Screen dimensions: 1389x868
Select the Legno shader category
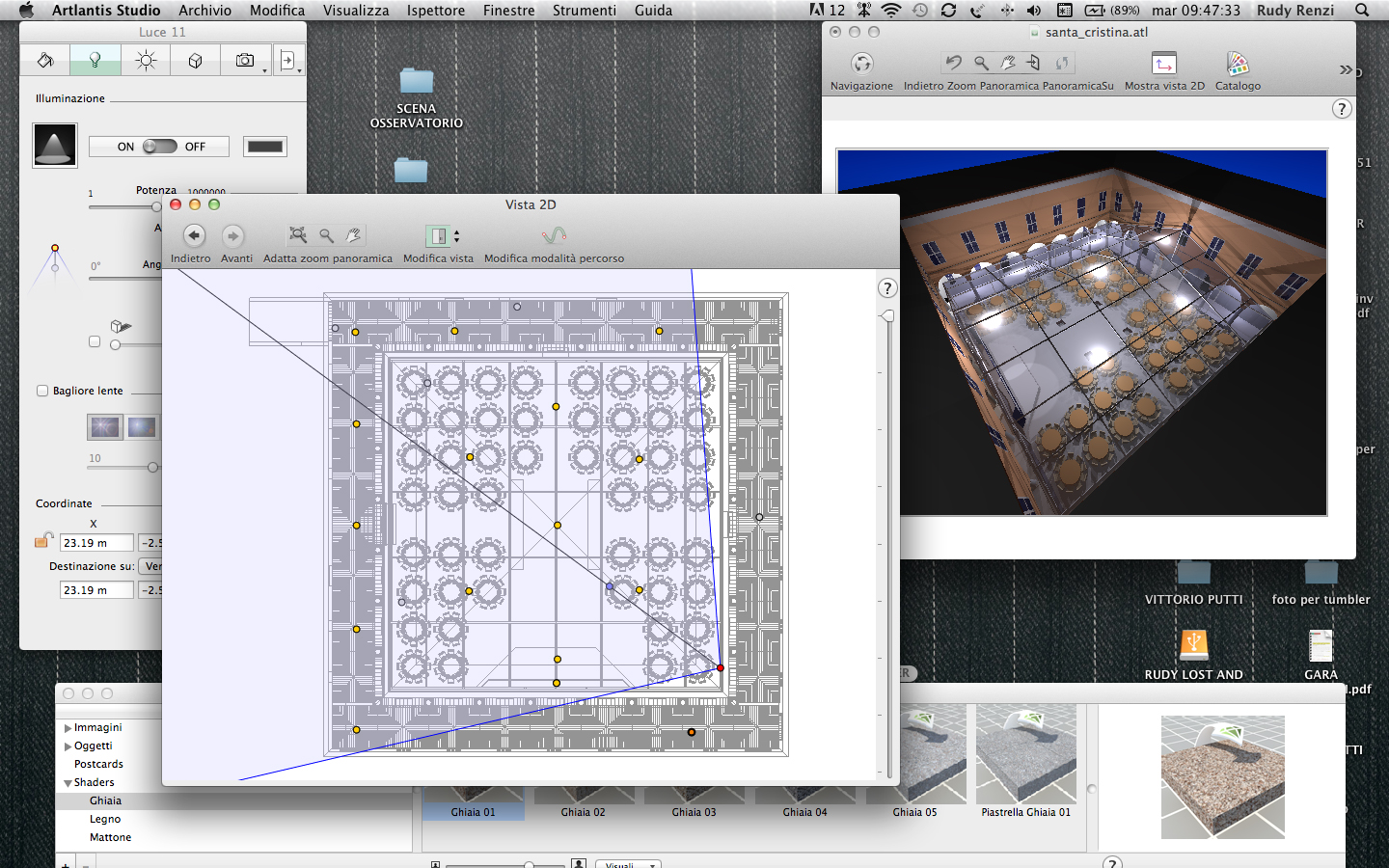click(105, 819)
